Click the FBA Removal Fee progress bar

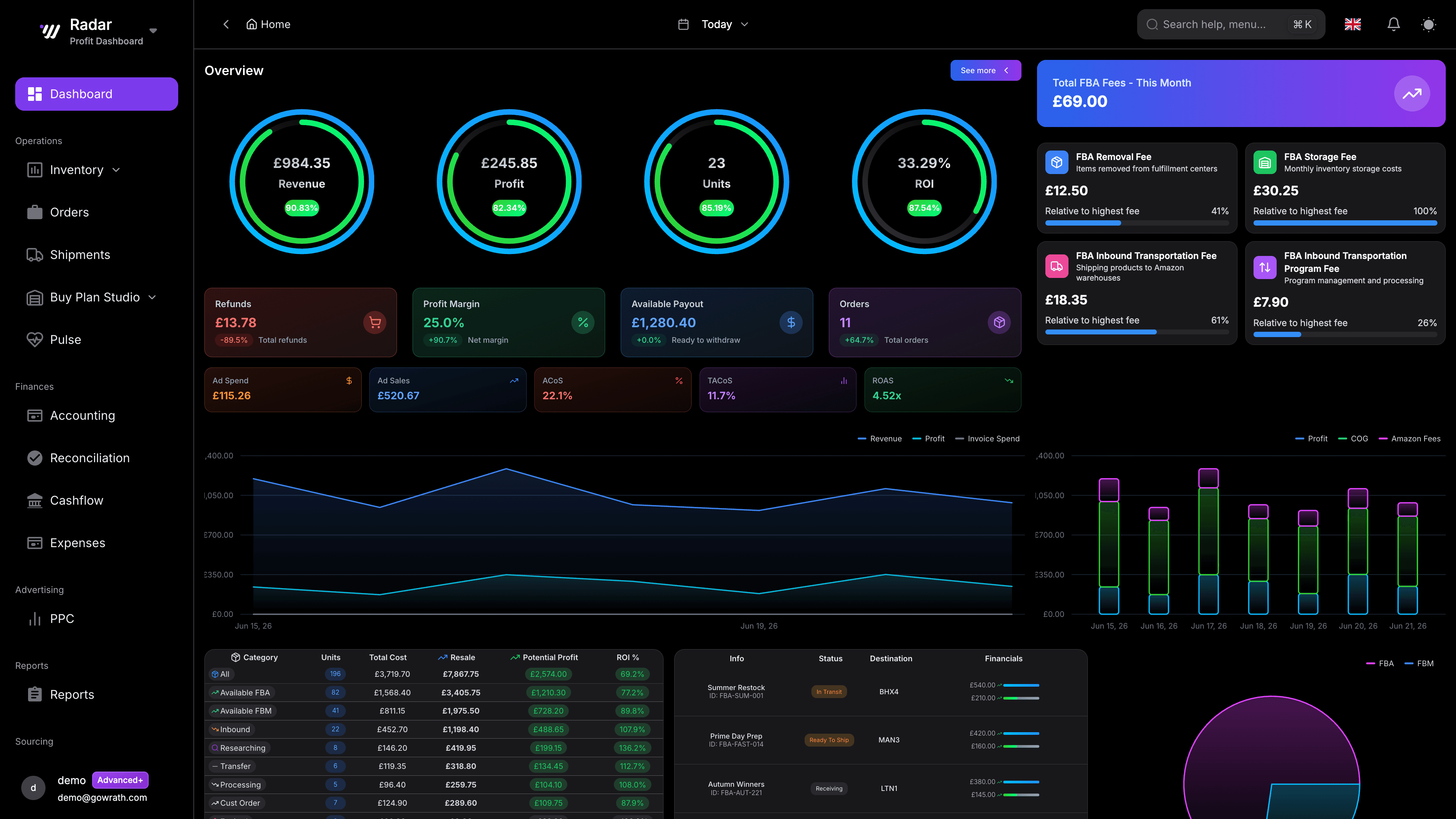coord(1137,223)
